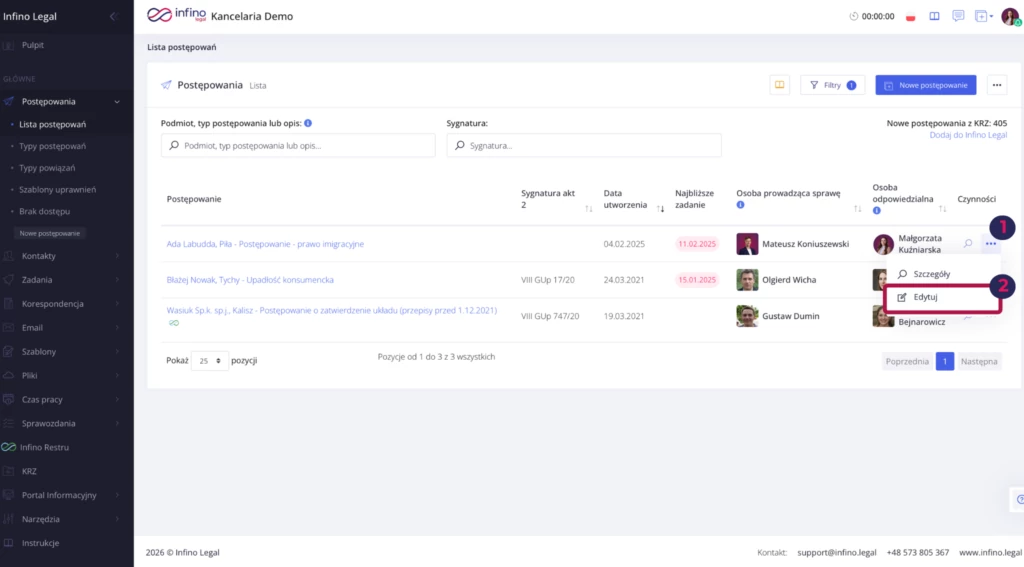Viewport: 1024px width, 567px height.
Task: Sort by Data utworzenia column arrows
Action: 661,209
